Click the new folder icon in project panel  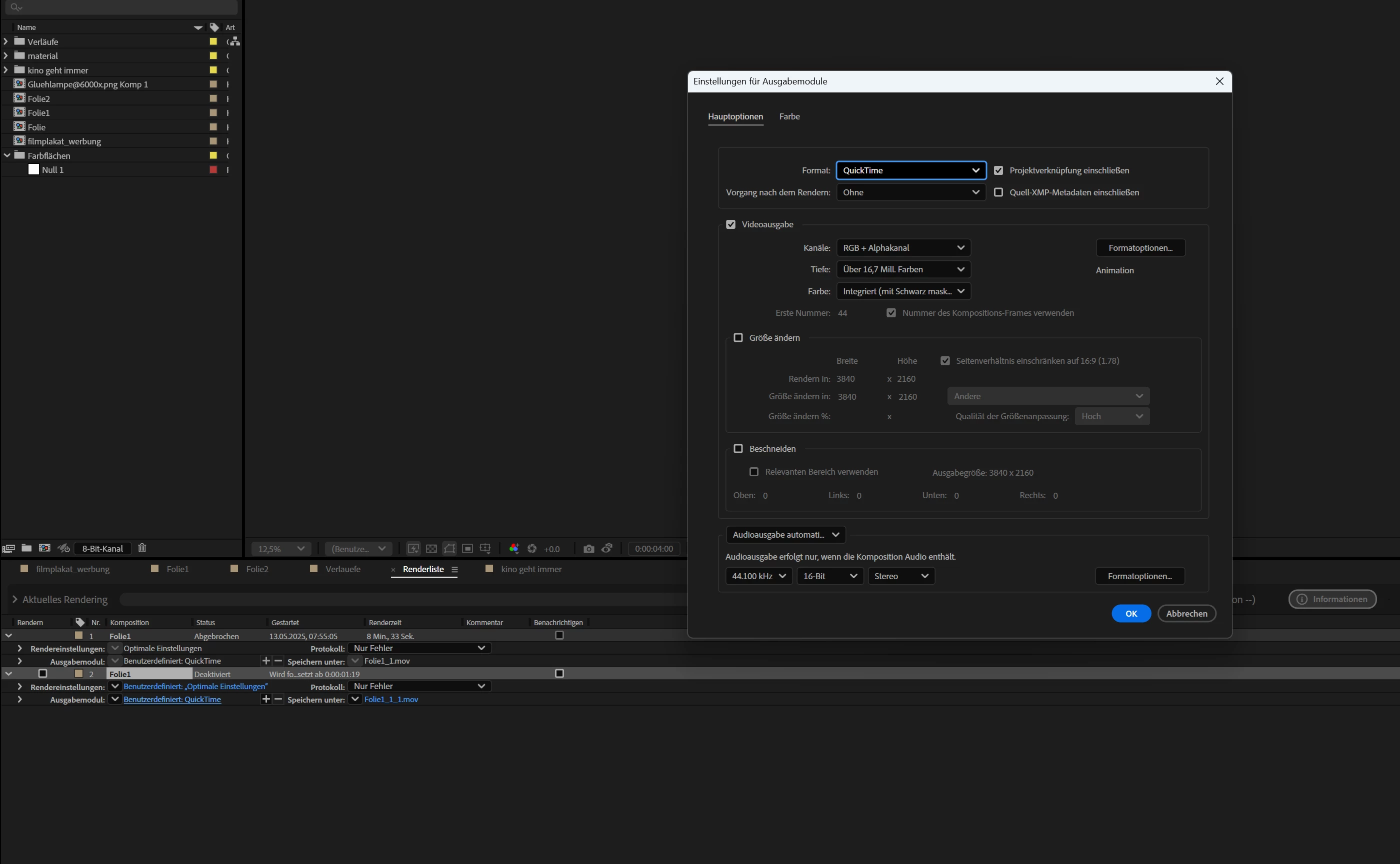26,548
